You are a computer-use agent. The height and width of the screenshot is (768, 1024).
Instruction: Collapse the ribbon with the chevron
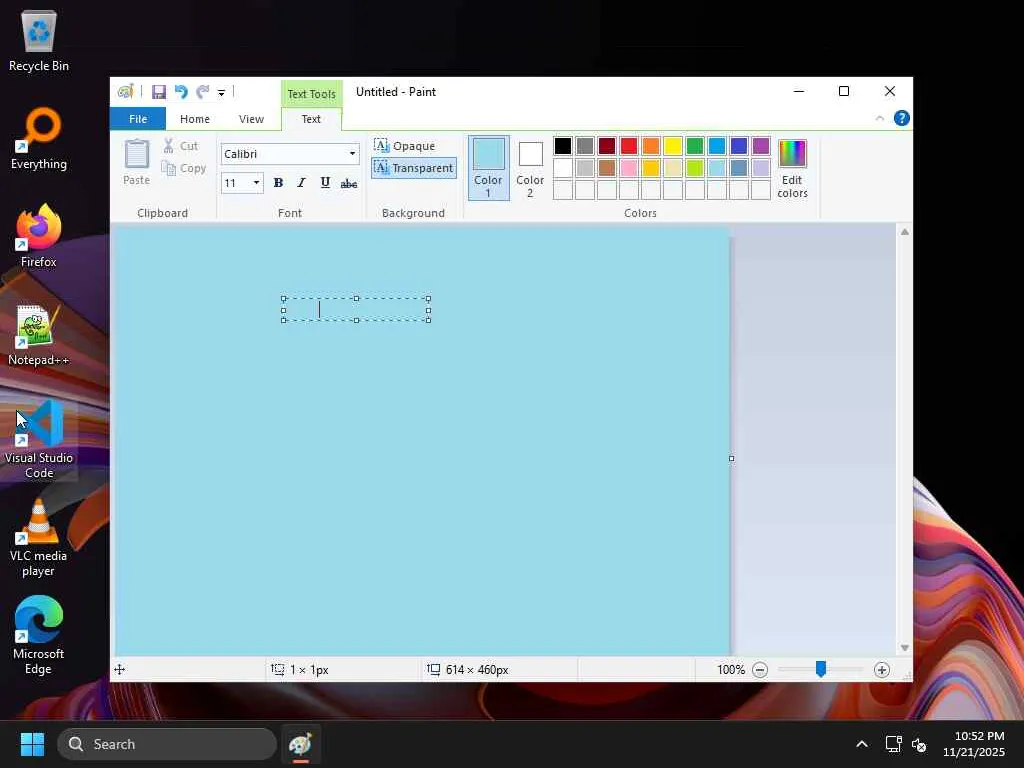click(880, 118)
